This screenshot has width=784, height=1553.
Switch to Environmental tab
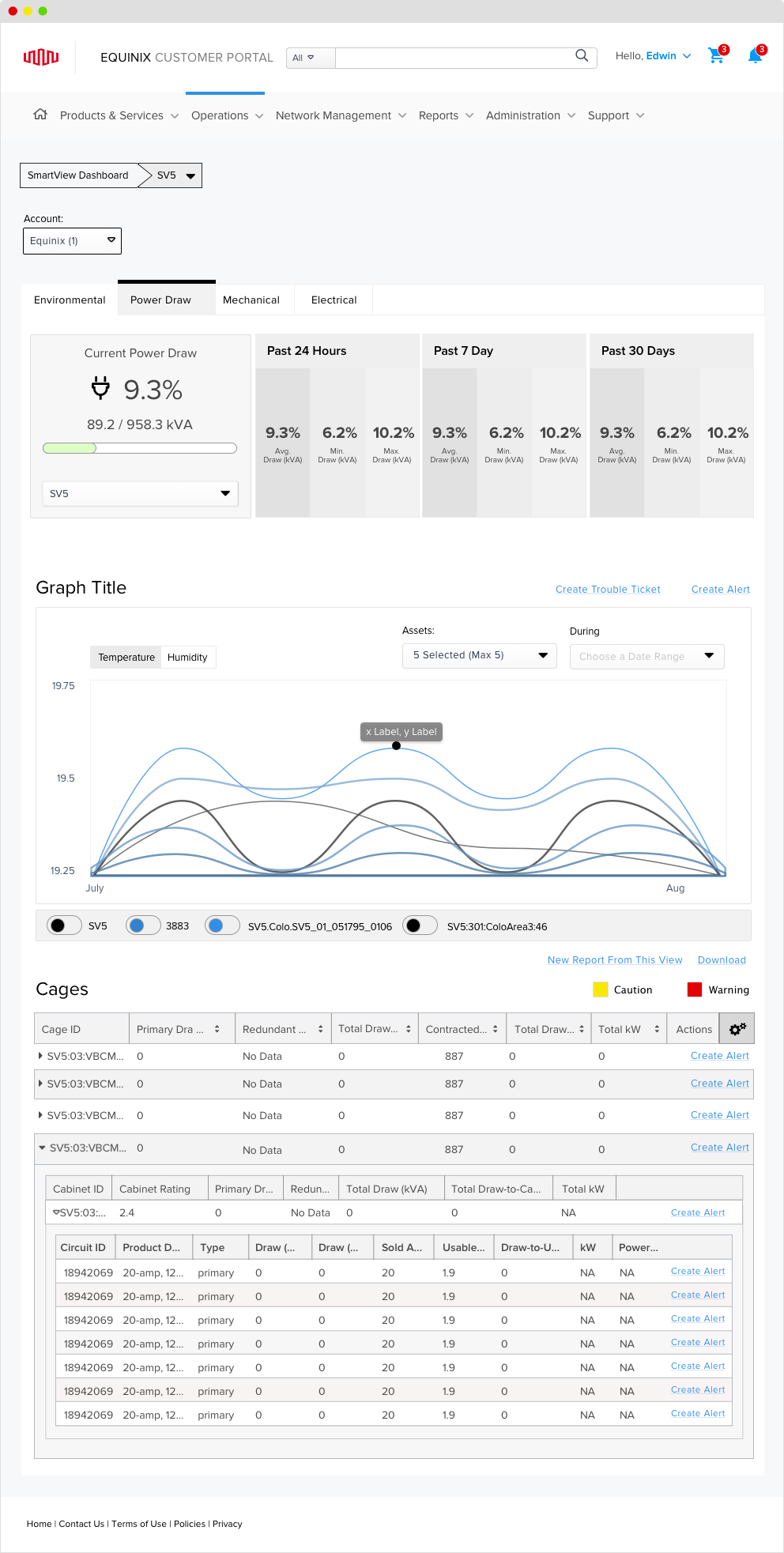click(x=70, y=300)
